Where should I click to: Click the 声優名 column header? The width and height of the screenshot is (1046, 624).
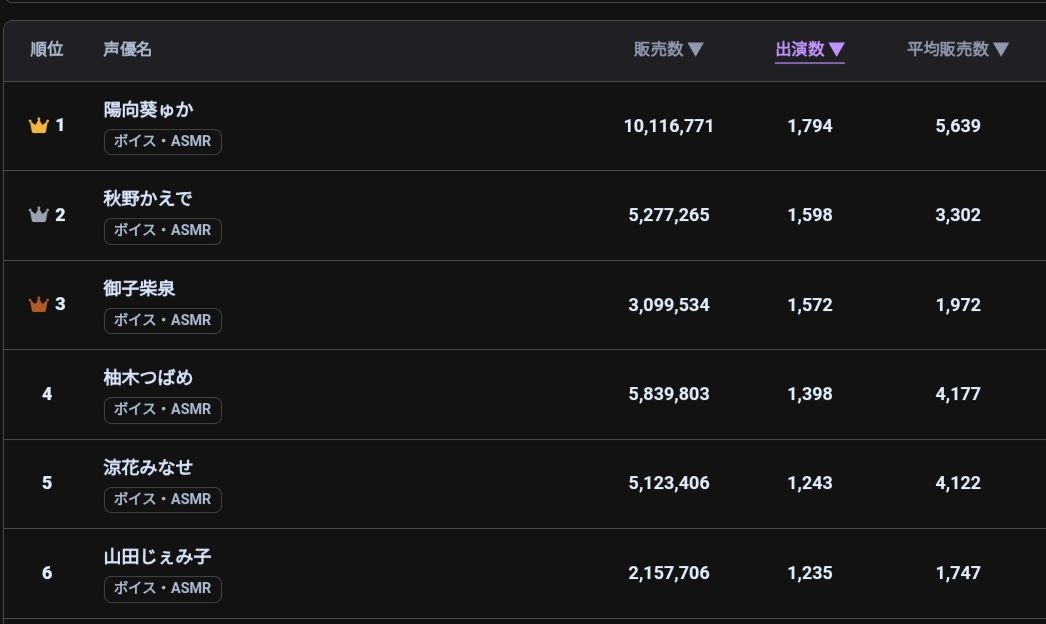pos(127,49)
